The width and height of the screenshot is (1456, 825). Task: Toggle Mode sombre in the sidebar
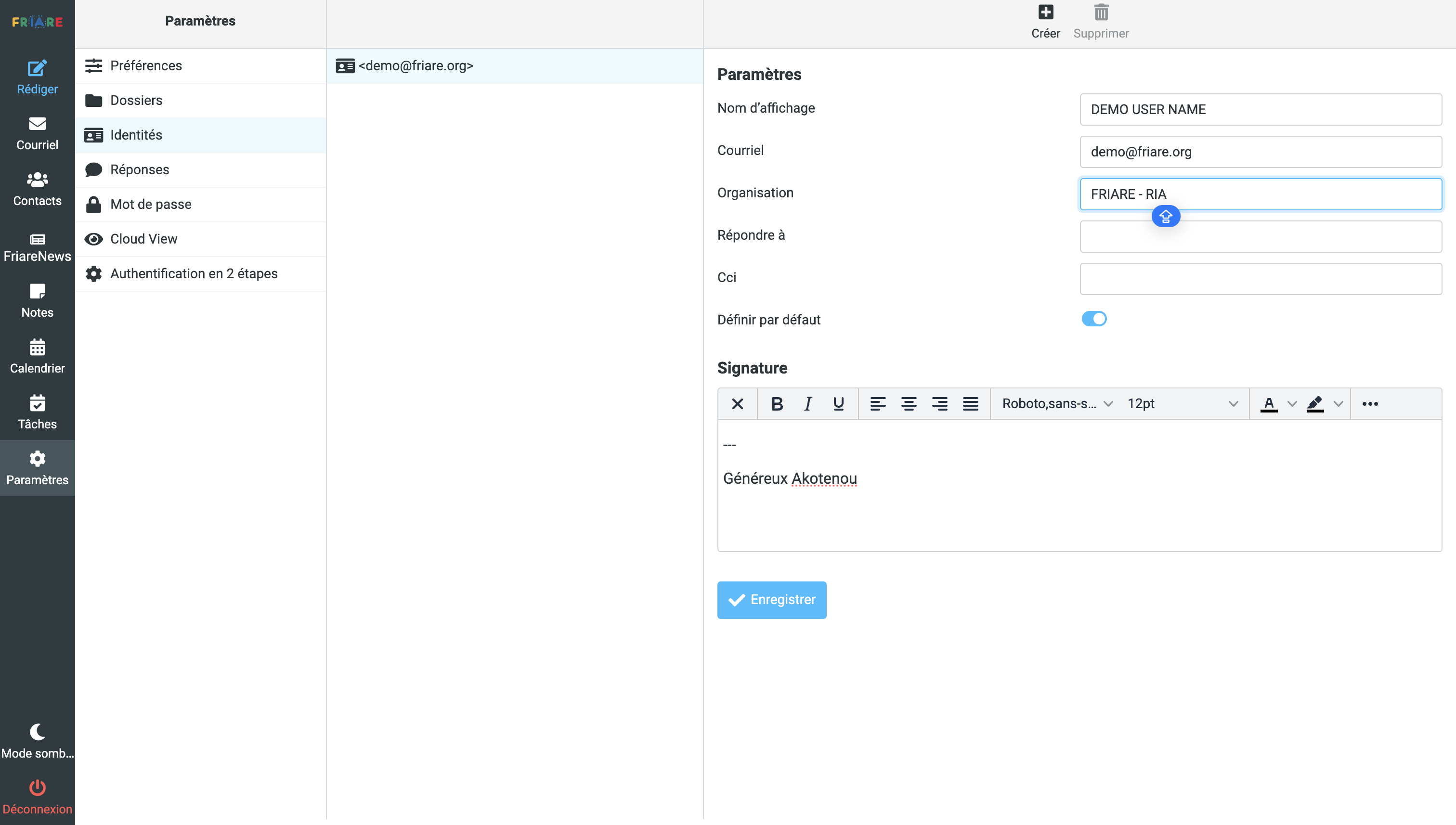click(38, 740)
